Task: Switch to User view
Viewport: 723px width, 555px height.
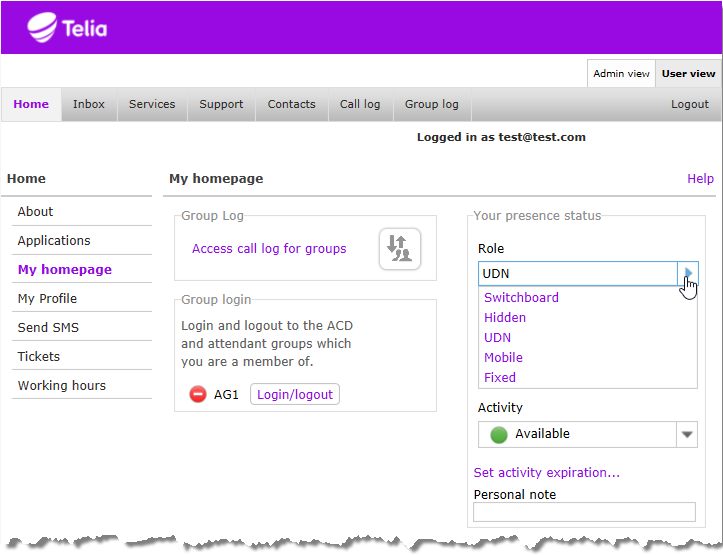Action: [688, 73]
